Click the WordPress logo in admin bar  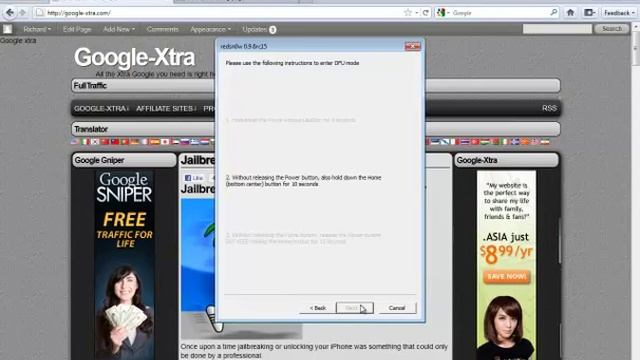click(7, 29)
